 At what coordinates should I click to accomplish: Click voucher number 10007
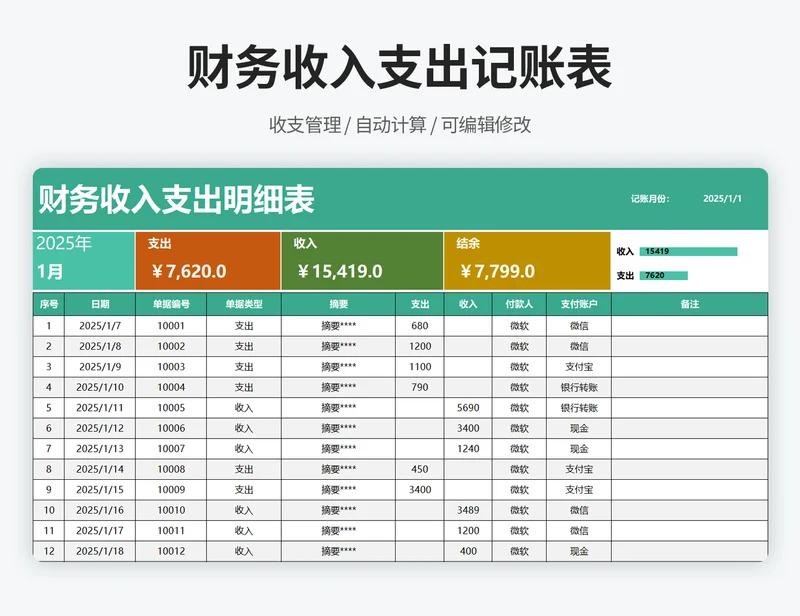click(x=171, y=449)
